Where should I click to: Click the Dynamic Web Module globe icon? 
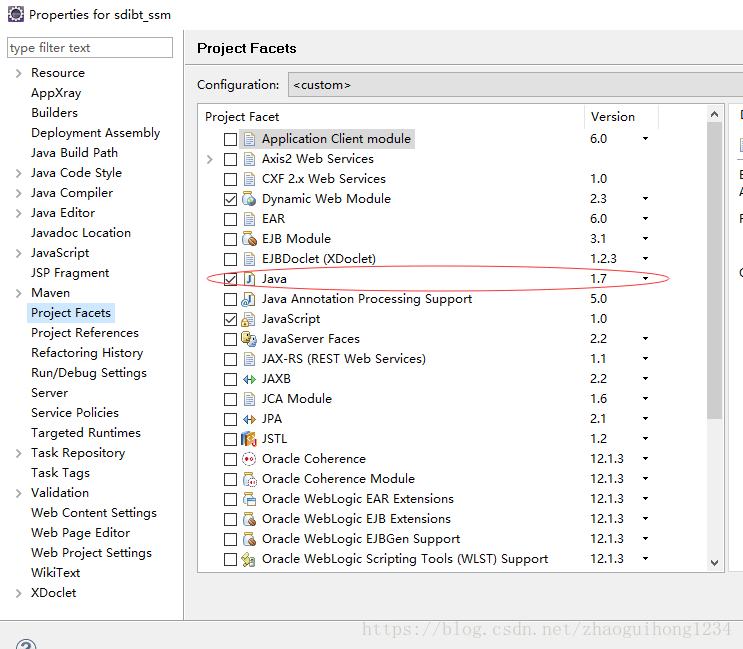coord(249,199)
